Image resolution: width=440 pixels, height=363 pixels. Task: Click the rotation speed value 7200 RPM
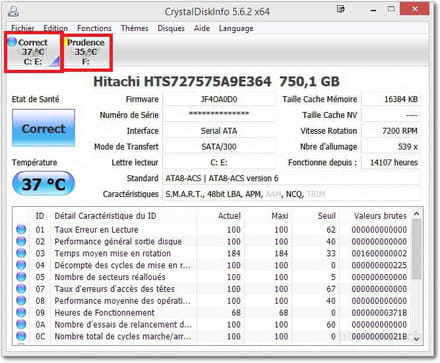(x=391, y=131)
